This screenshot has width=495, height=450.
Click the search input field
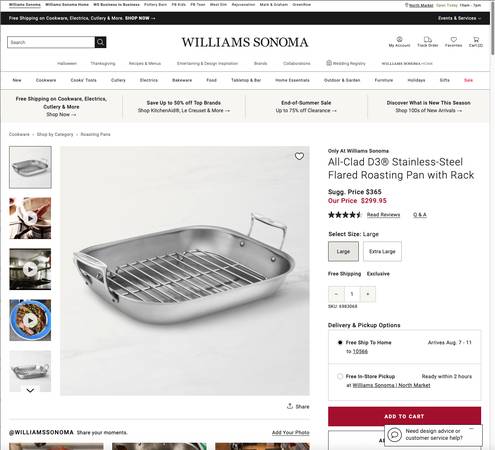click(51, 42)
